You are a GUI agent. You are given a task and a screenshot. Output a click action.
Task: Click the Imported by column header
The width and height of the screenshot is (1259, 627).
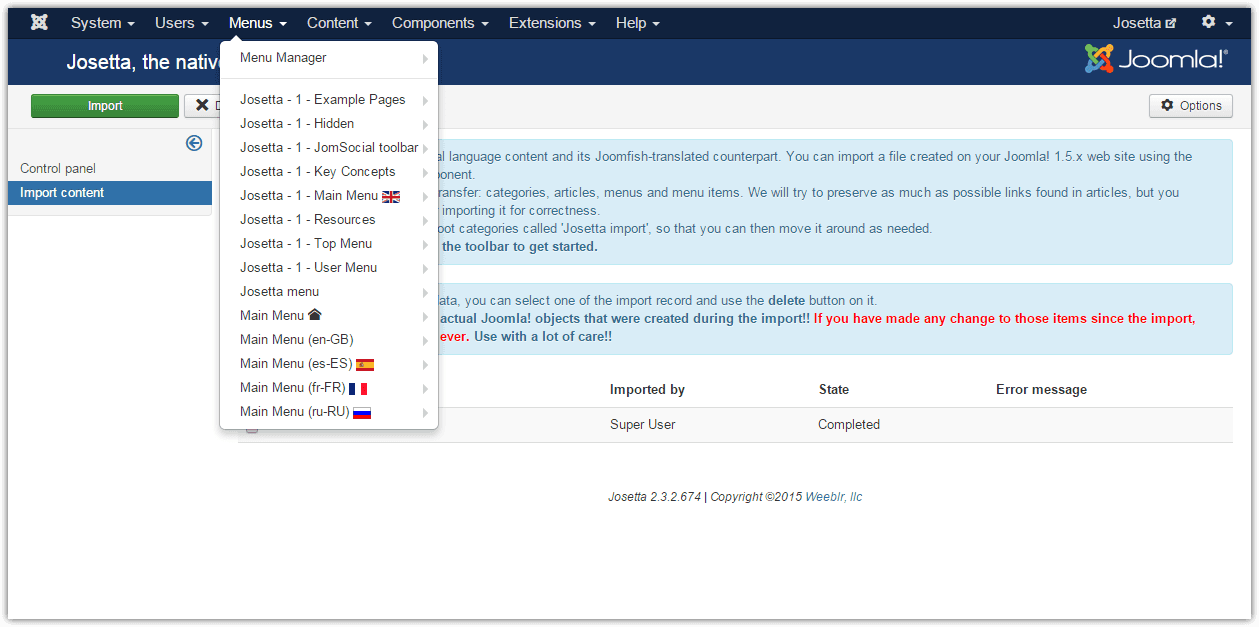(647, 390)
